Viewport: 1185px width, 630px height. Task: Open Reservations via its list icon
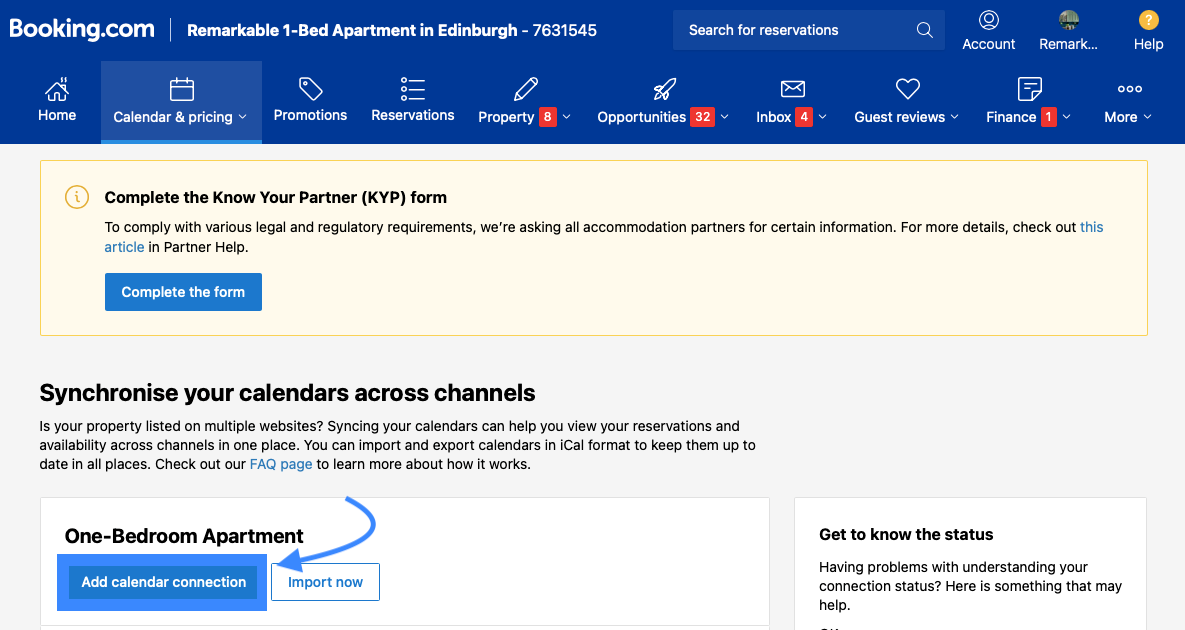coord(412,88)
